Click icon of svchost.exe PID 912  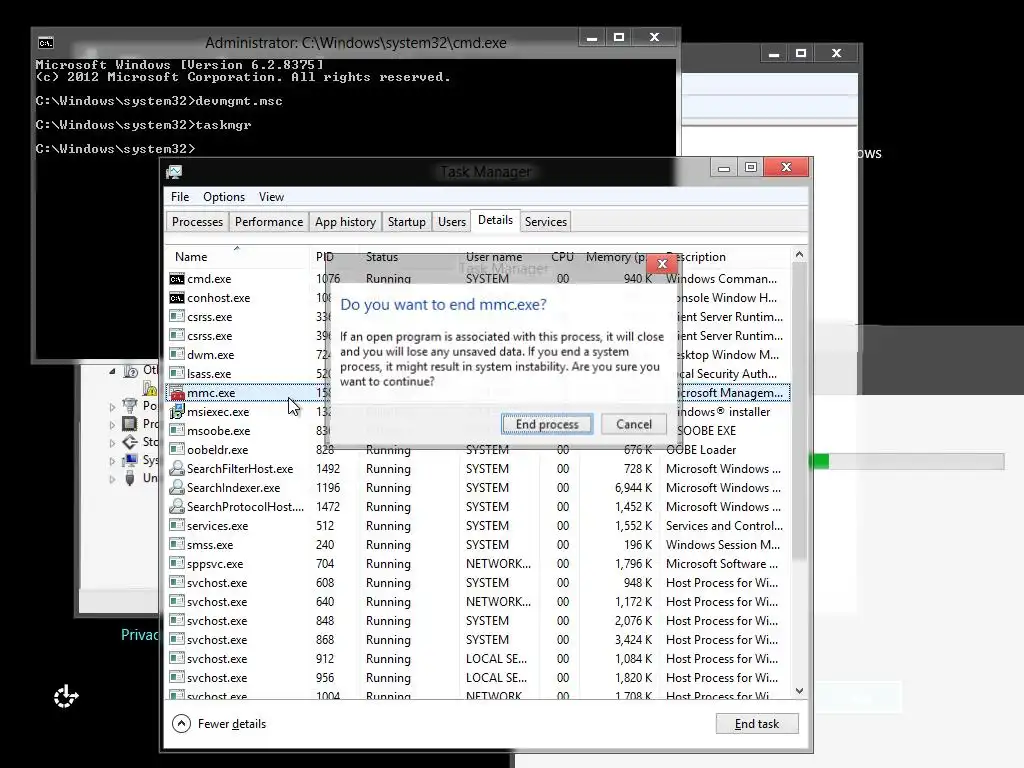(x=176, y=658)
